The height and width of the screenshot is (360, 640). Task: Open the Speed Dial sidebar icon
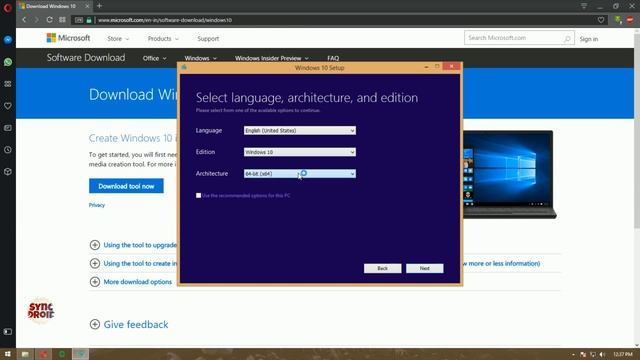pos(8,84)
